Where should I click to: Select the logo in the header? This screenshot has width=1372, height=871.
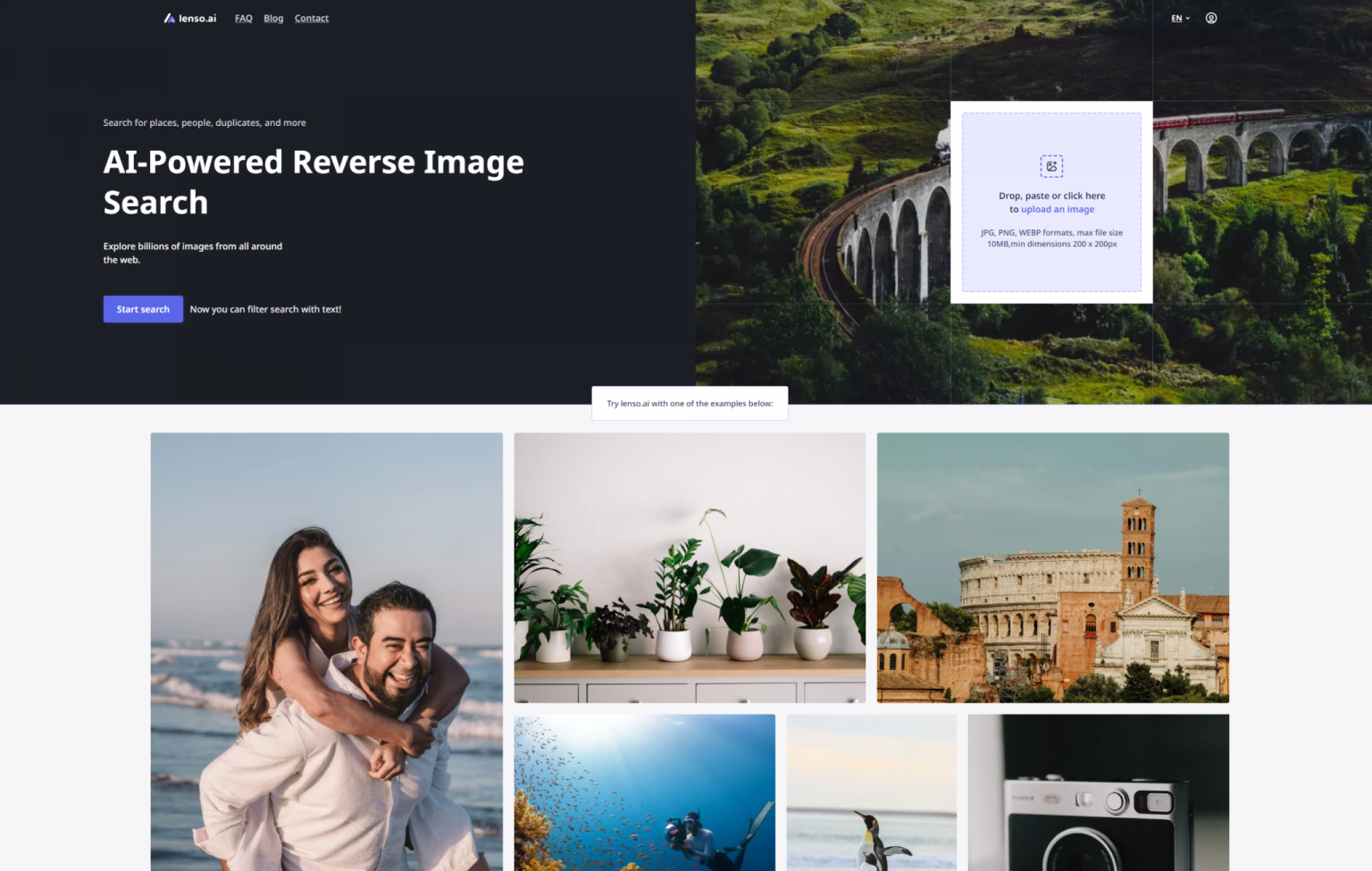[188, 17]
